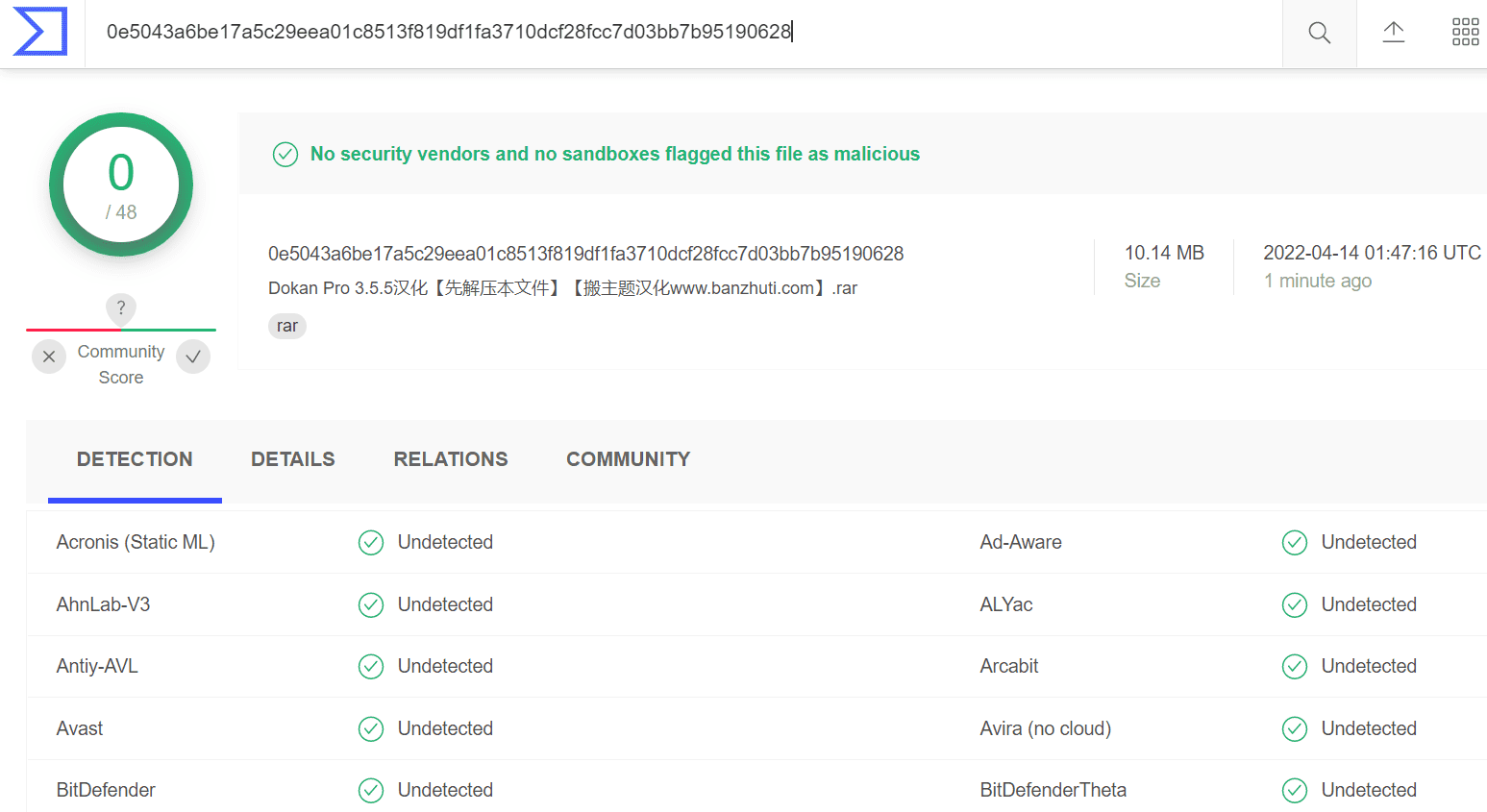Viewport: 1487px width, 812px height.
Task: Click the AhnLab-V3 row undetected check icon
Action: pyautogui.click(x=371, y=604)
